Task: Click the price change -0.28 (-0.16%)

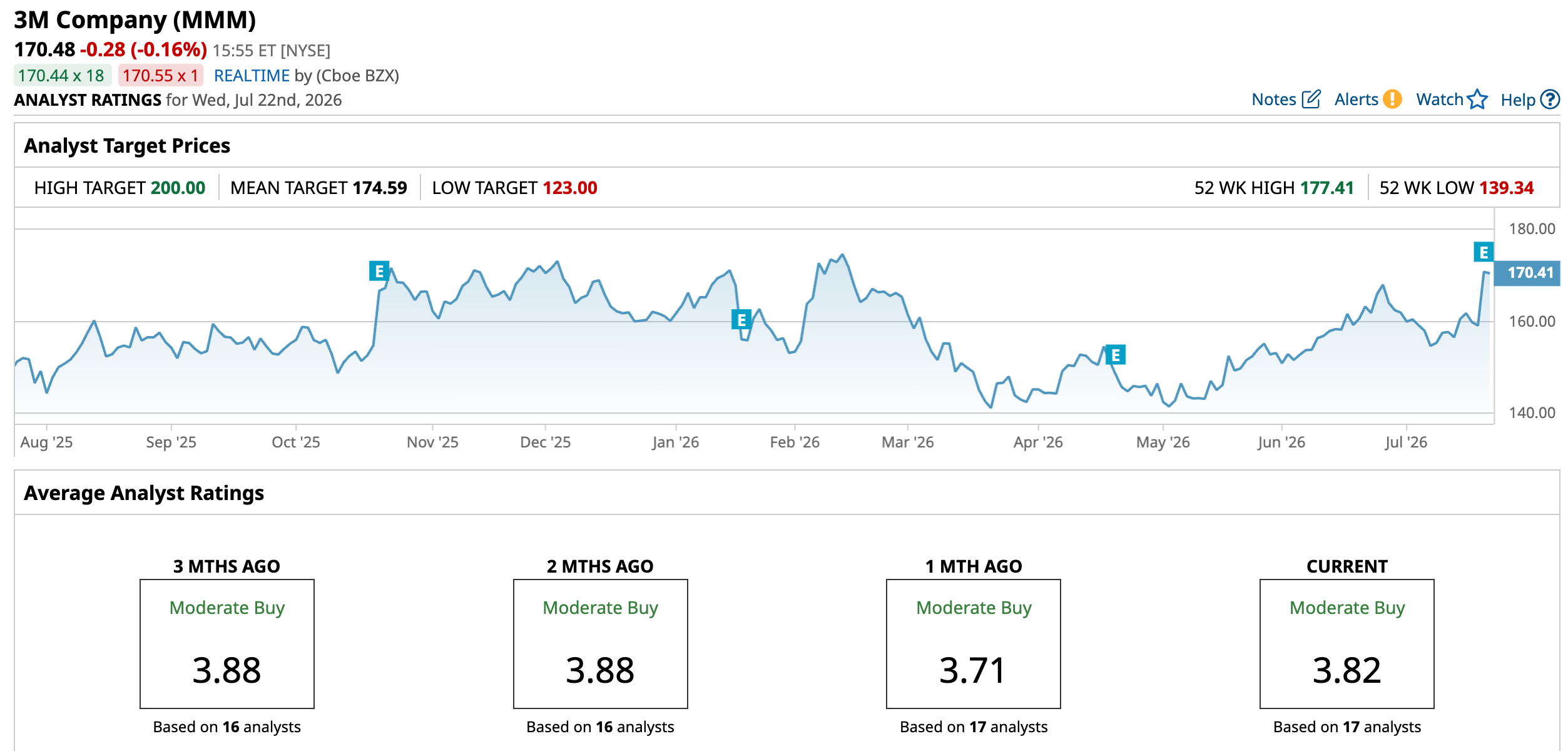Action: [143, 49]
